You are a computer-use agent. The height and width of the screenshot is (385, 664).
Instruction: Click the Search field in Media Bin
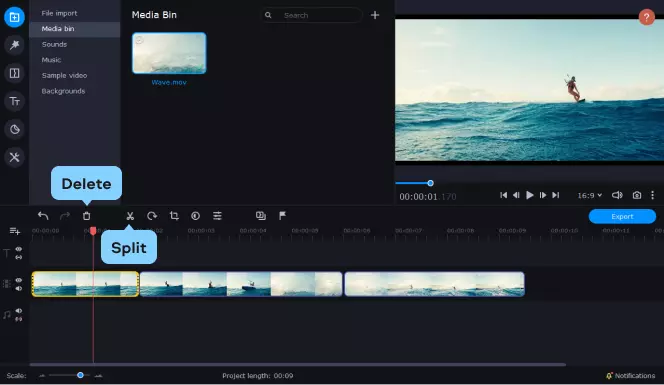312,15
